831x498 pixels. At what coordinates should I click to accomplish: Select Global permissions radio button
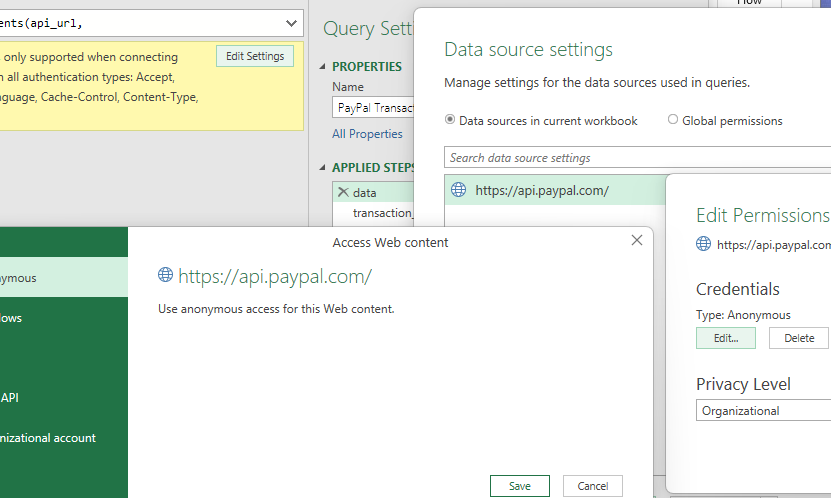tap(673, 120)
